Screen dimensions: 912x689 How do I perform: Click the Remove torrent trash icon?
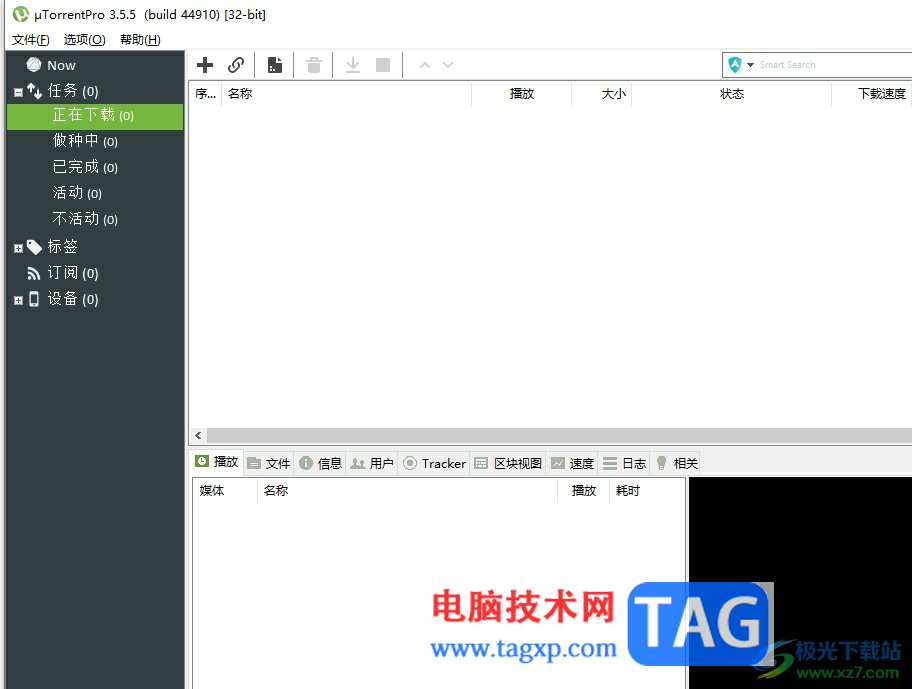tap(314, 65)
